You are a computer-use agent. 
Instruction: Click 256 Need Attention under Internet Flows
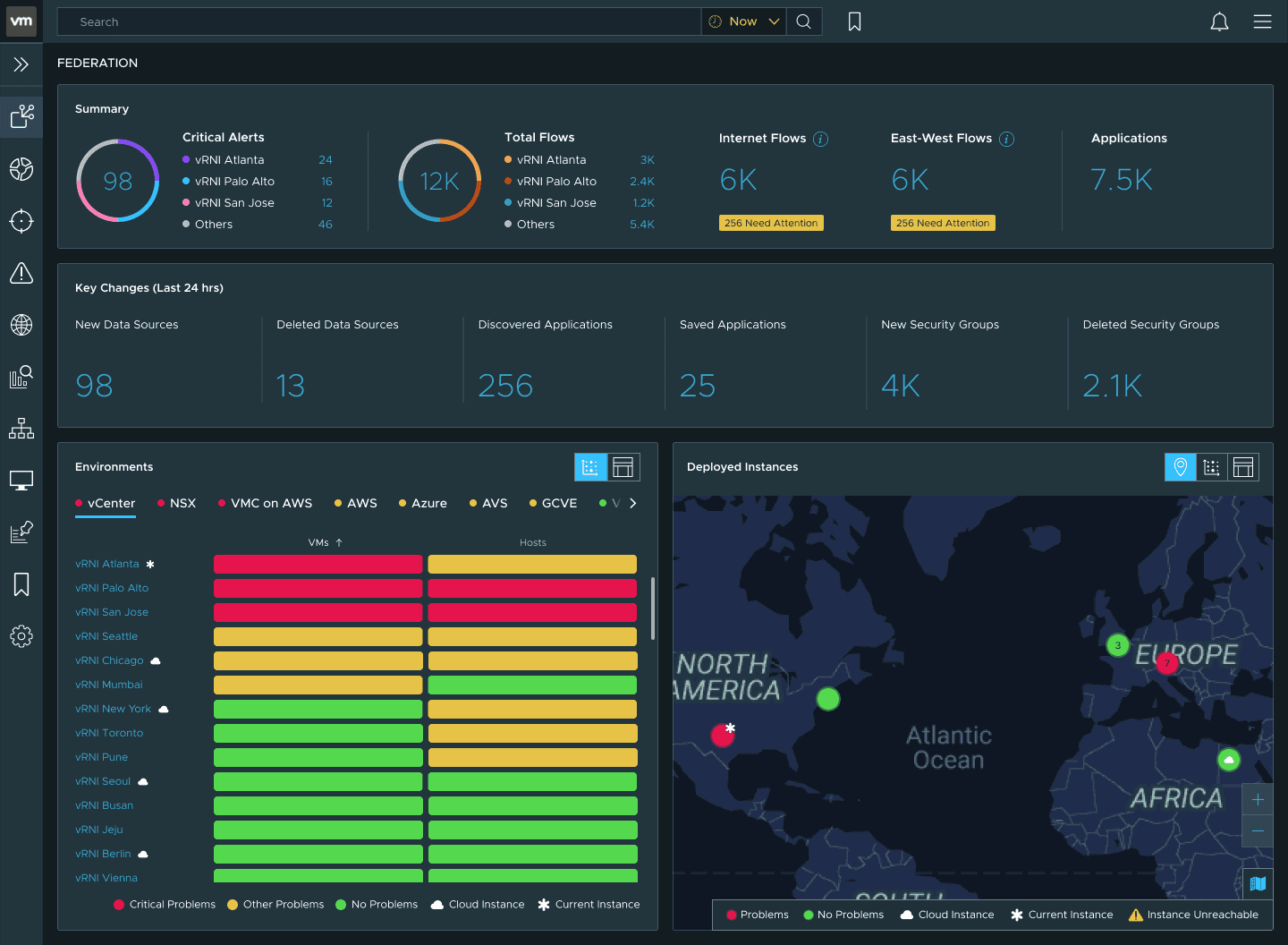coord(771,223)
